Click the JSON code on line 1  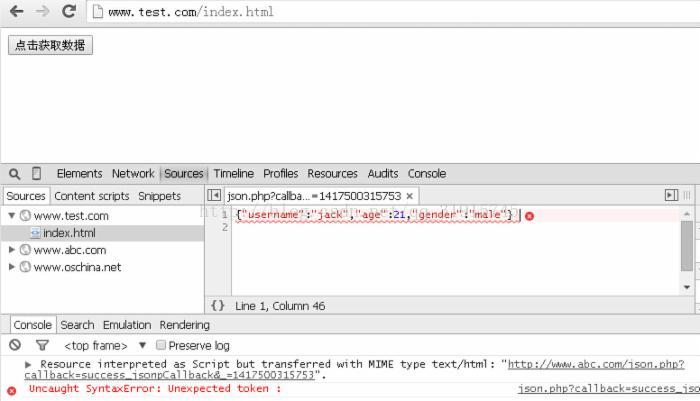(x=374, y=215)
